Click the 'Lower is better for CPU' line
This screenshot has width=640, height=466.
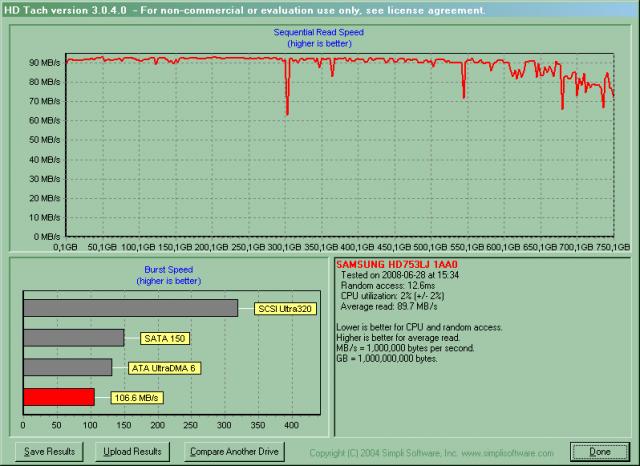(419, 327)
